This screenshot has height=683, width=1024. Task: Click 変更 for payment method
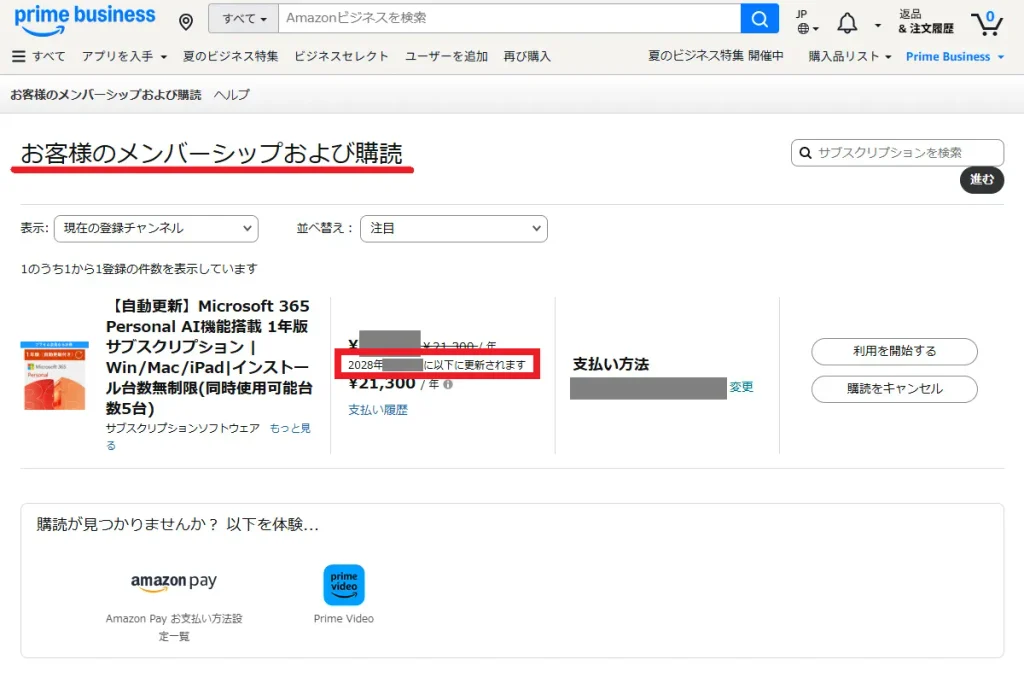(x=741, y=387)
